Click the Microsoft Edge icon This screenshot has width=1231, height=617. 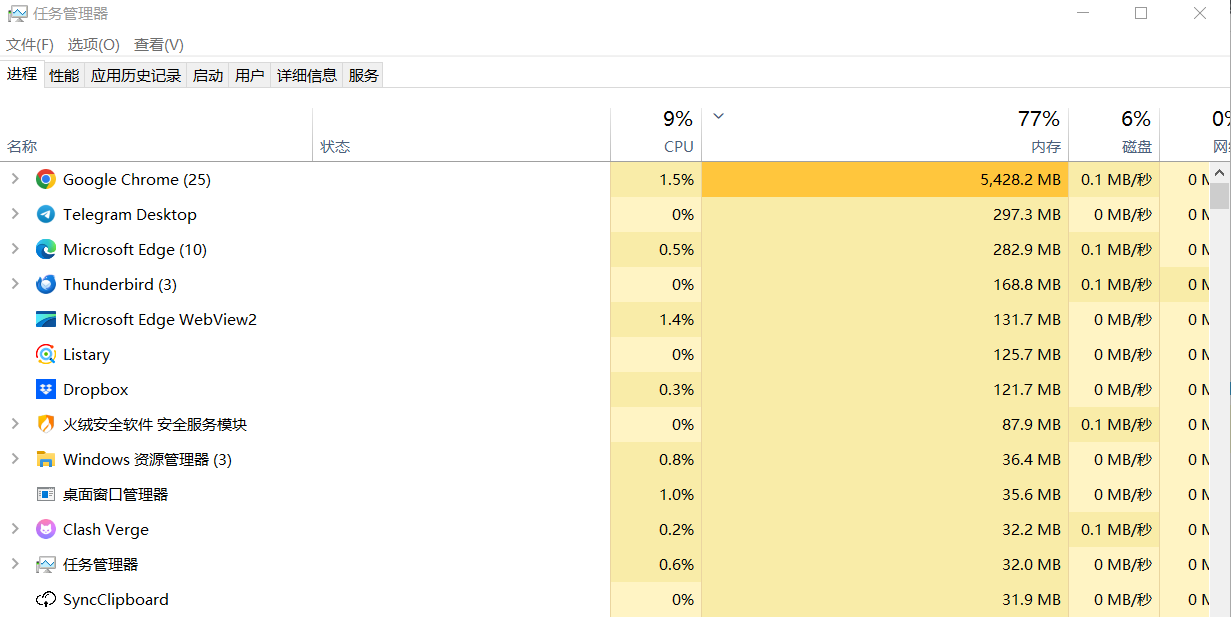pyautogui.click(x=46, y=250)
